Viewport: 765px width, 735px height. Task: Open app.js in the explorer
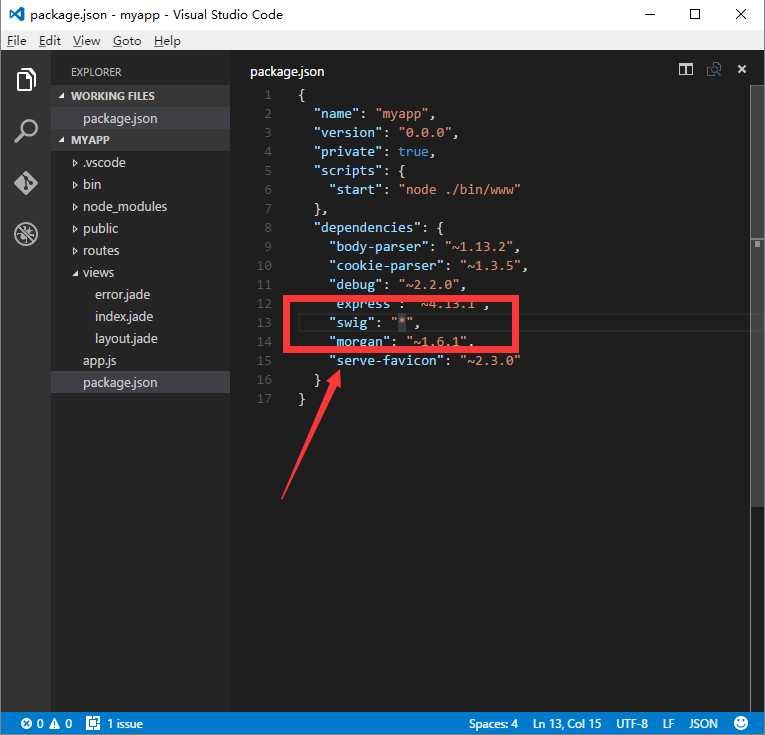141,360
